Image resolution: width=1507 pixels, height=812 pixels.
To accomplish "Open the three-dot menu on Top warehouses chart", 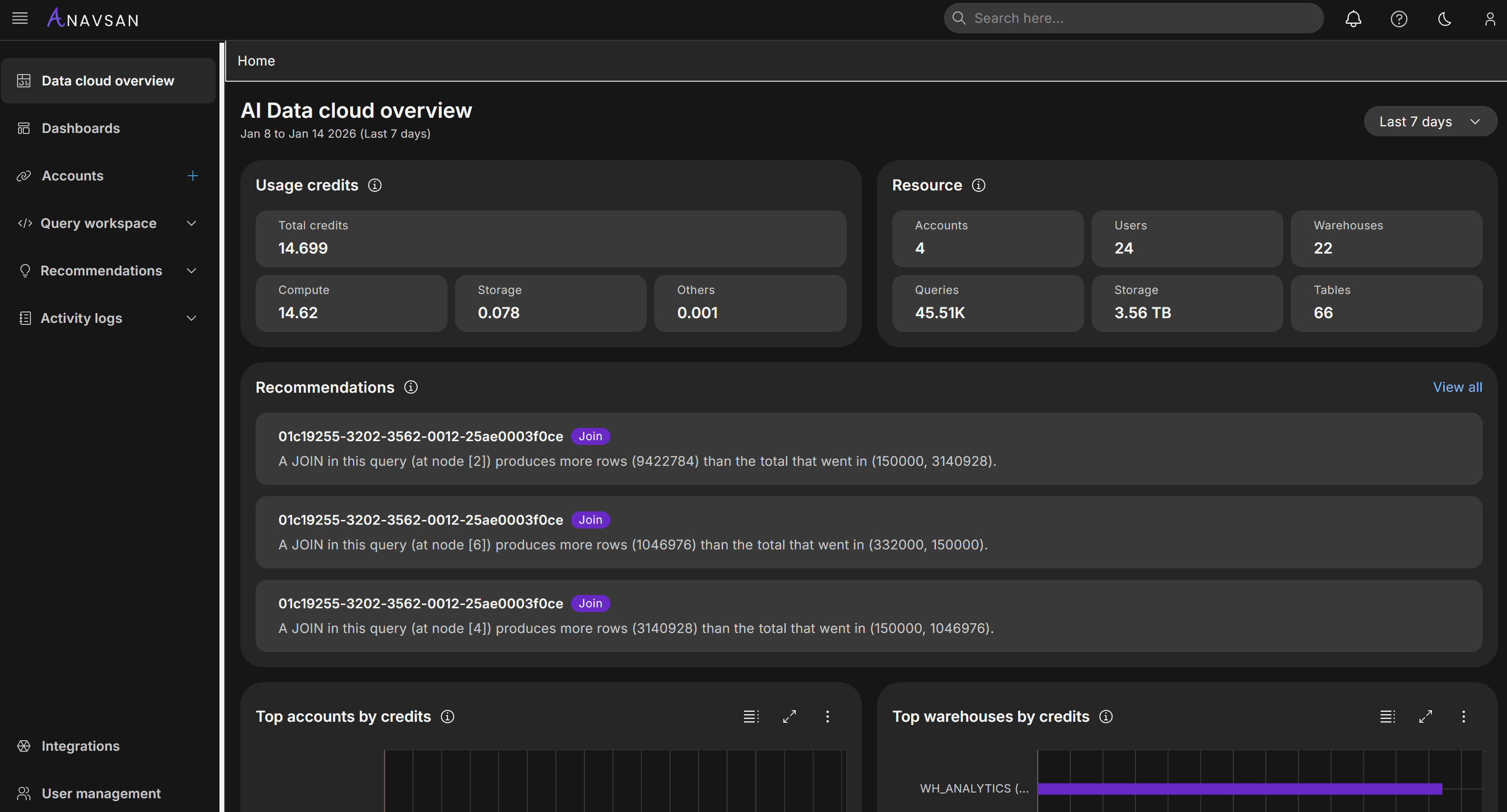I will click(x=1464, y=716).
